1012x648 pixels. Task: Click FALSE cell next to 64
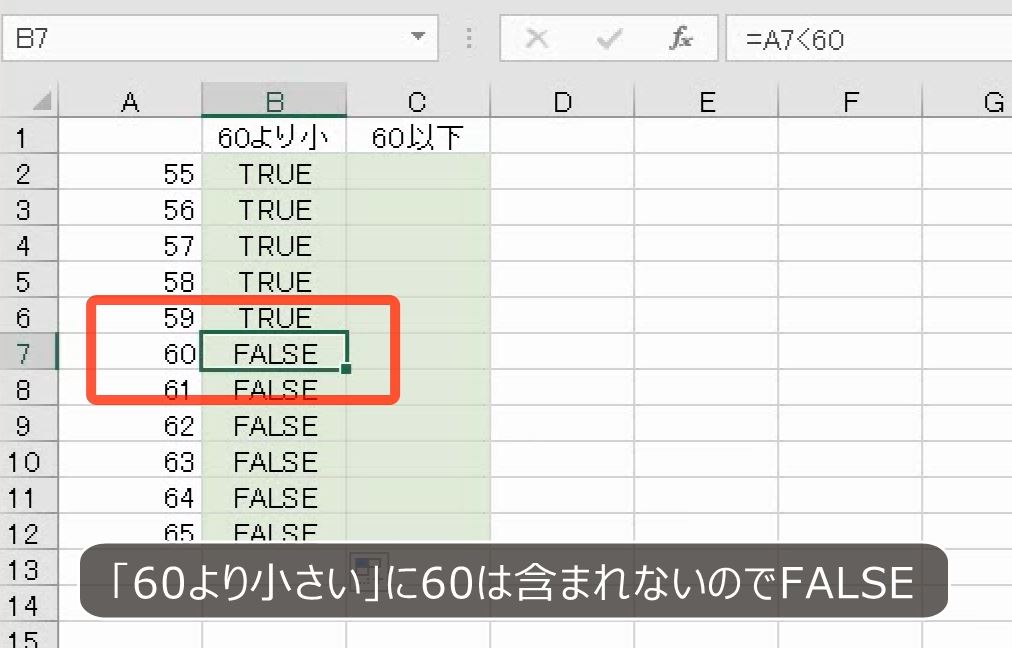coord(274,497)
